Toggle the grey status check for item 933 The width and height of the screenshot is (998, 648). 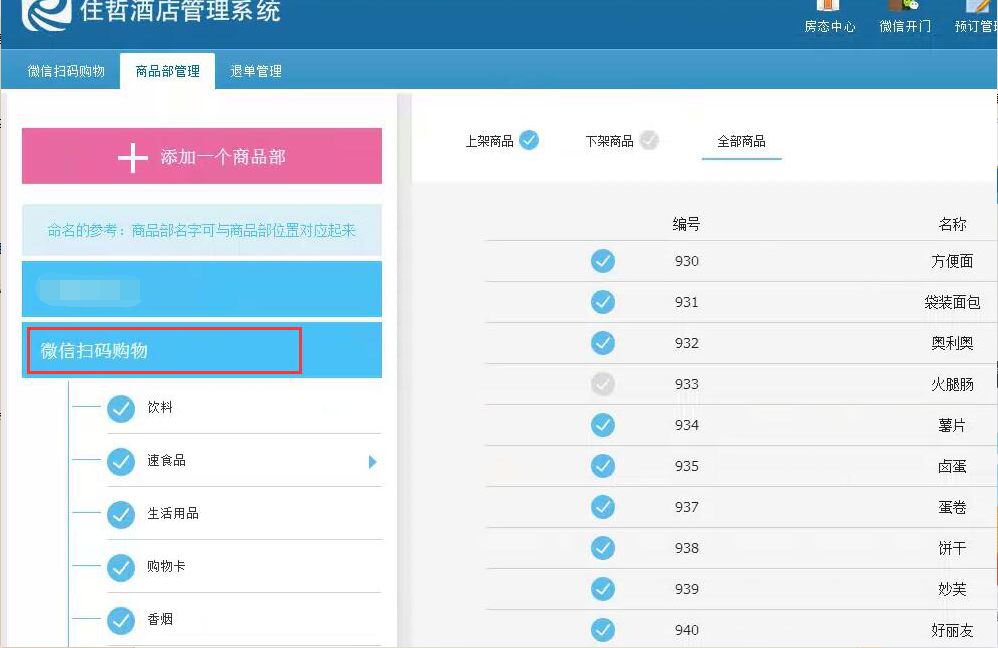[x=603, y=384]
